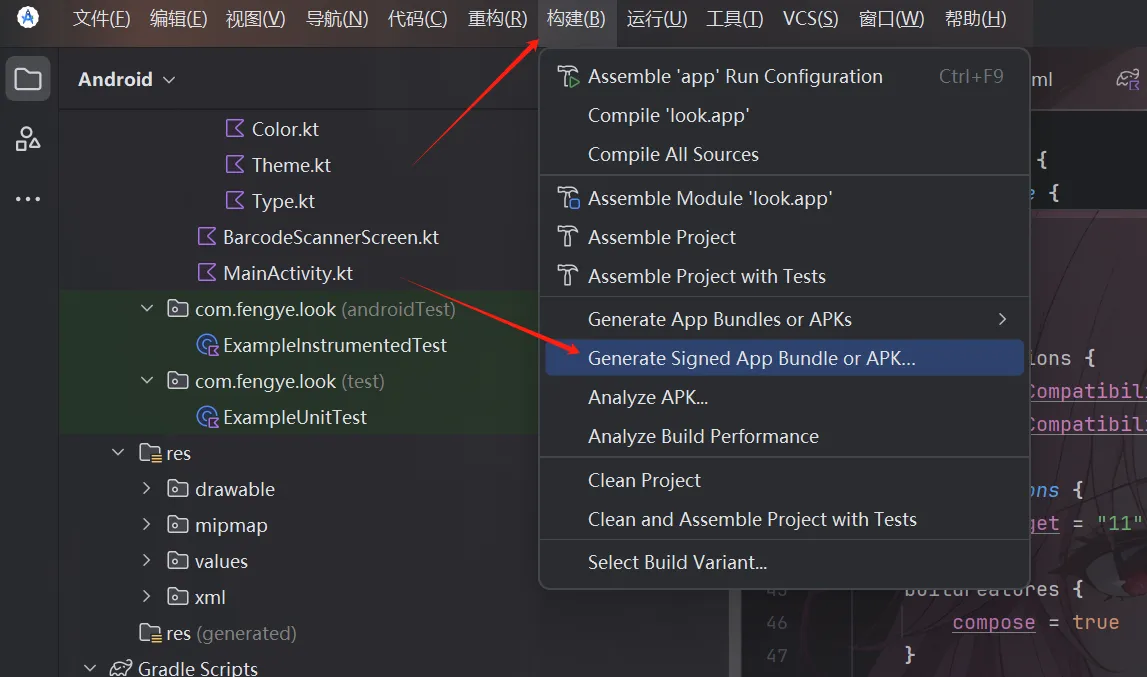
Task: Click the More Tool Windows ellipsis icon
Action: 27,198
